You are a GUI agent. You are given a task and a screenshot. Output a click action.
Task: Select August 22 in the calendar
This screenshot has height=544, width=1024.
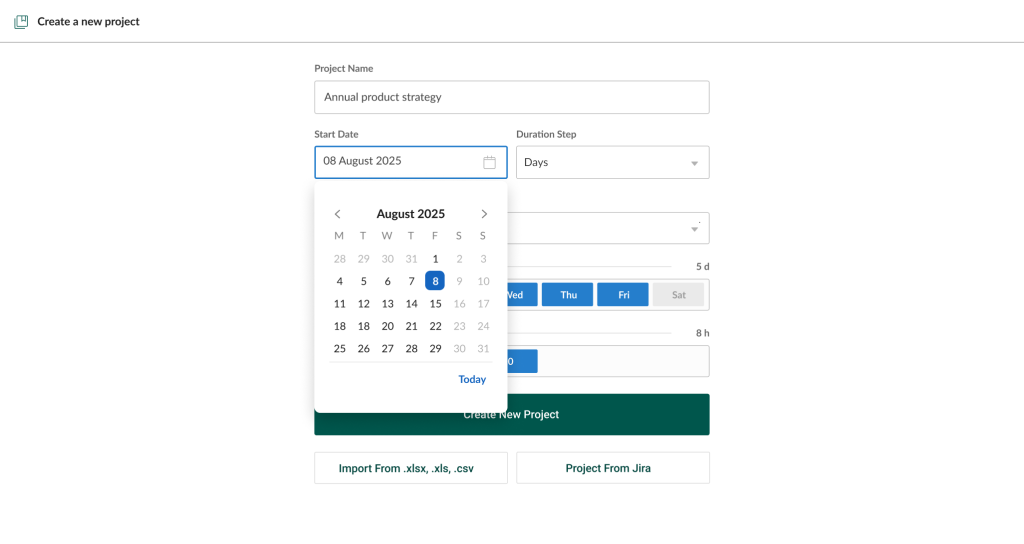click(435, 327)
